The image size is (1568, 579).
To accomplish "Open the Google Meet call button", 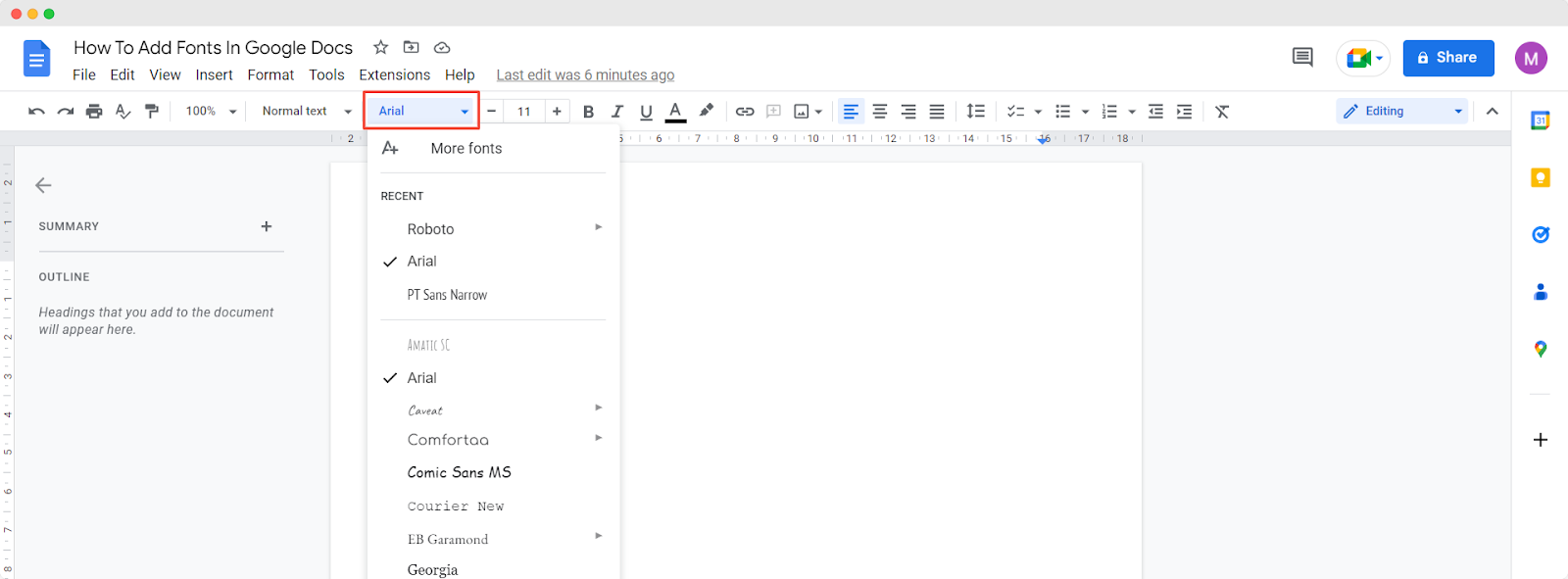I will 1363,58.
